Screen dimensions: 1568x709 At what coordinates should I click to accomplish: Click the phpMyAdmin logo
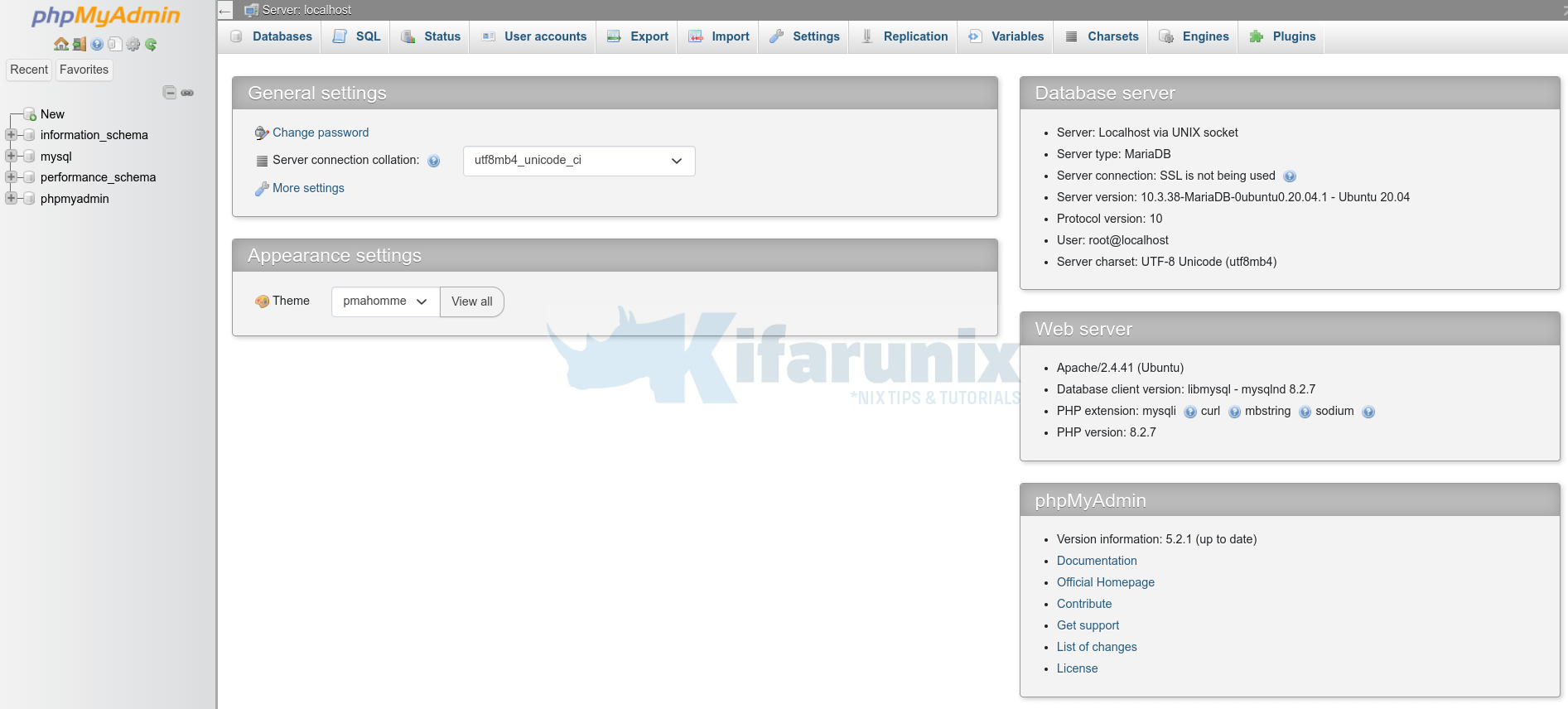[x=106, y=16]
